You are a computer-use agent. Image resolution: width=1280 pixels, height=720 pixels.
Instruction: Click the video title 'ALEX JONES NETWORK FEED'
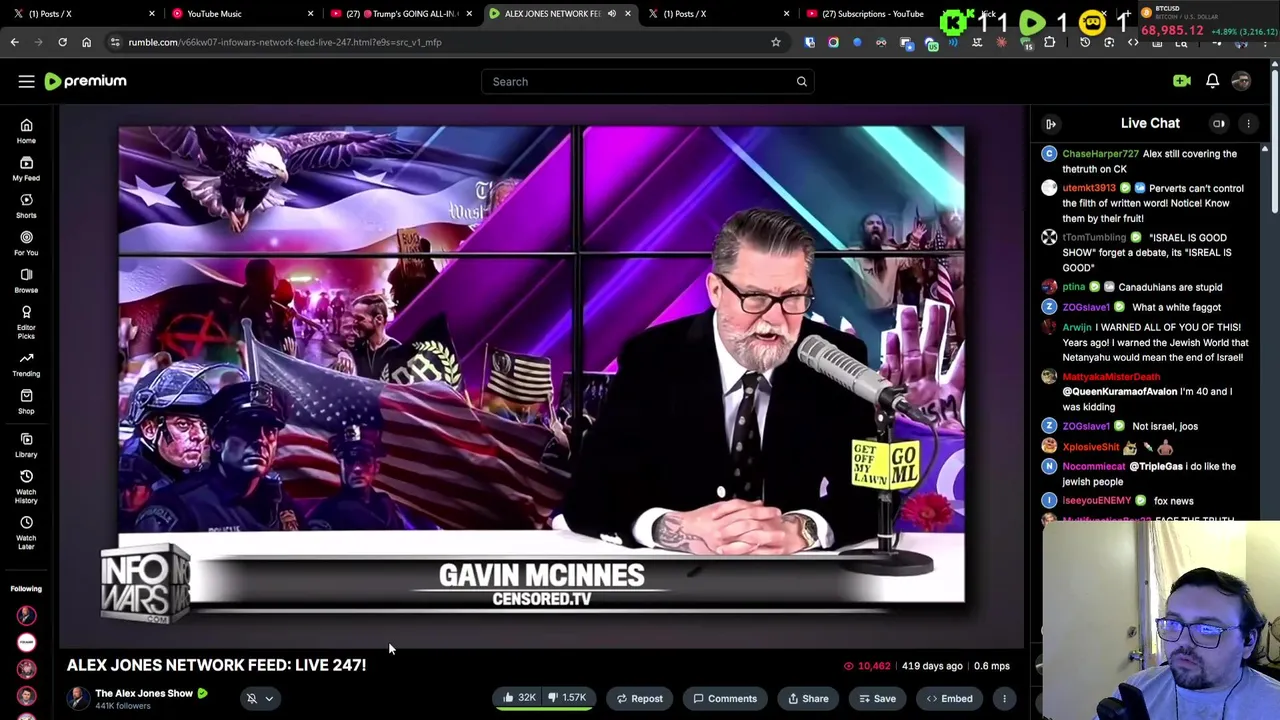[x=216, y=665]
